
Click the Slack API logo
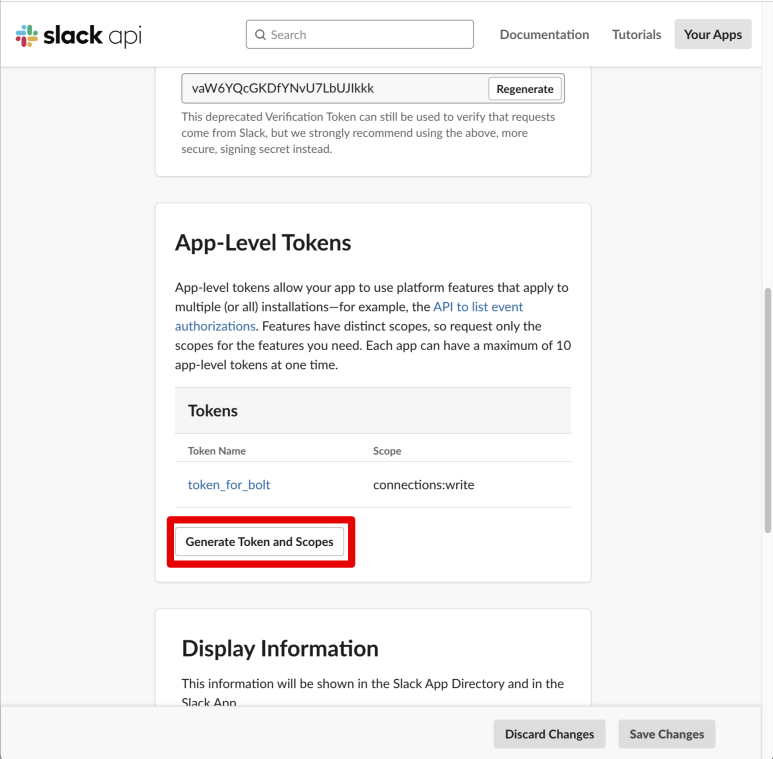[79, 35]
